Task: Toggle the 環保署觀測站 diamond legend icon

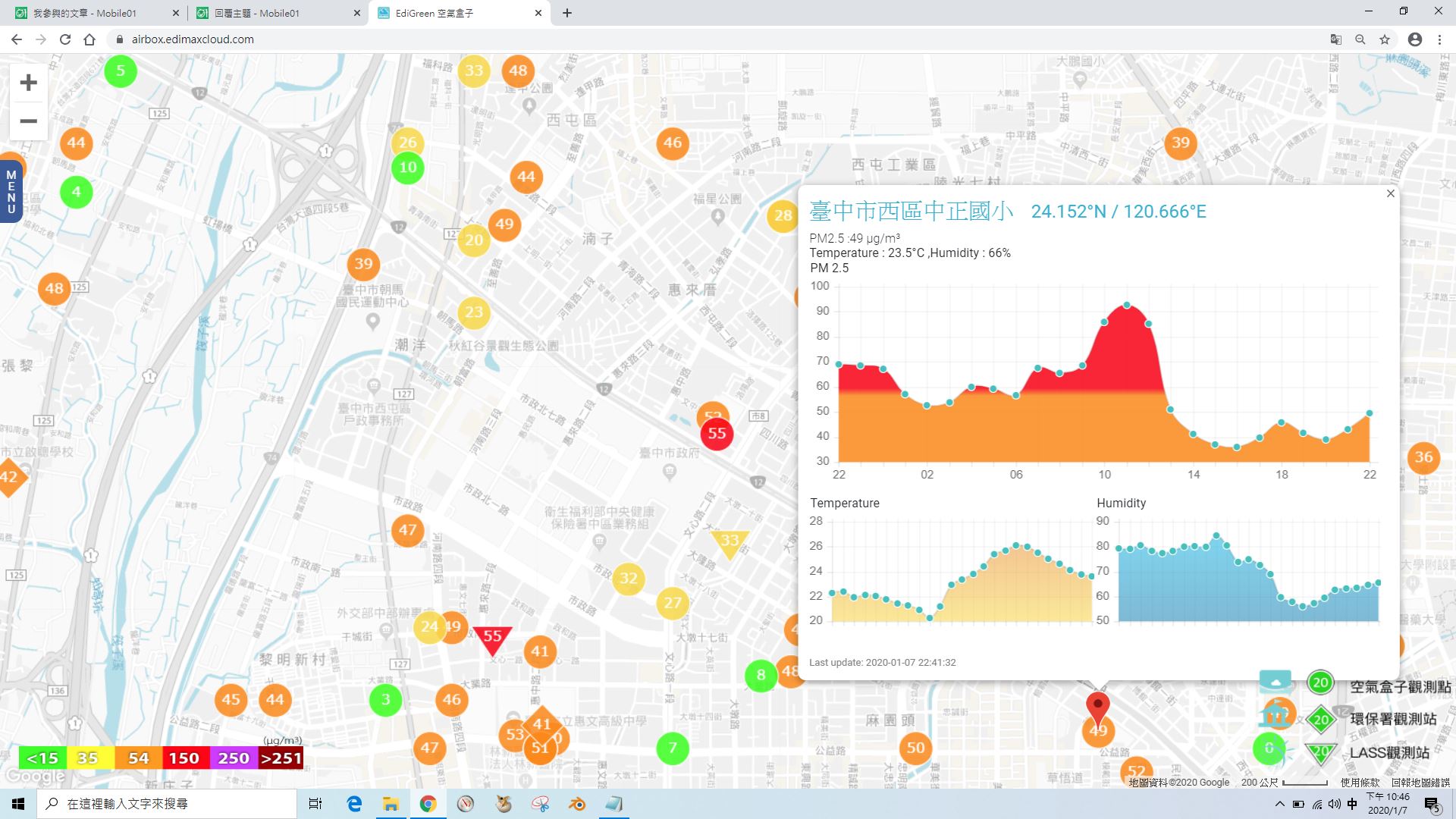Action: 1320,719
